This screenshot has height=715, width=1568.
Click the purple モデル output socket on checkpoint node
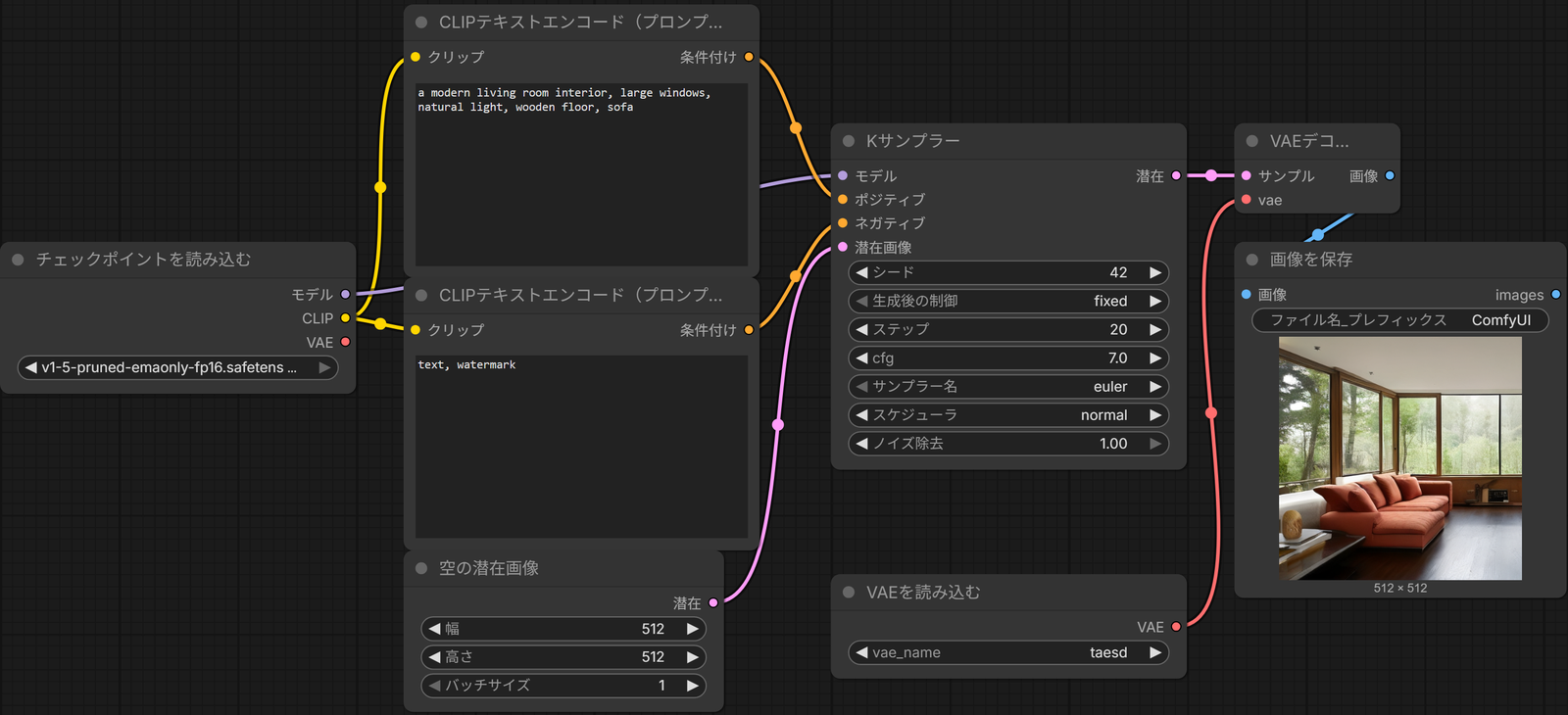click(x=345, y=294)
